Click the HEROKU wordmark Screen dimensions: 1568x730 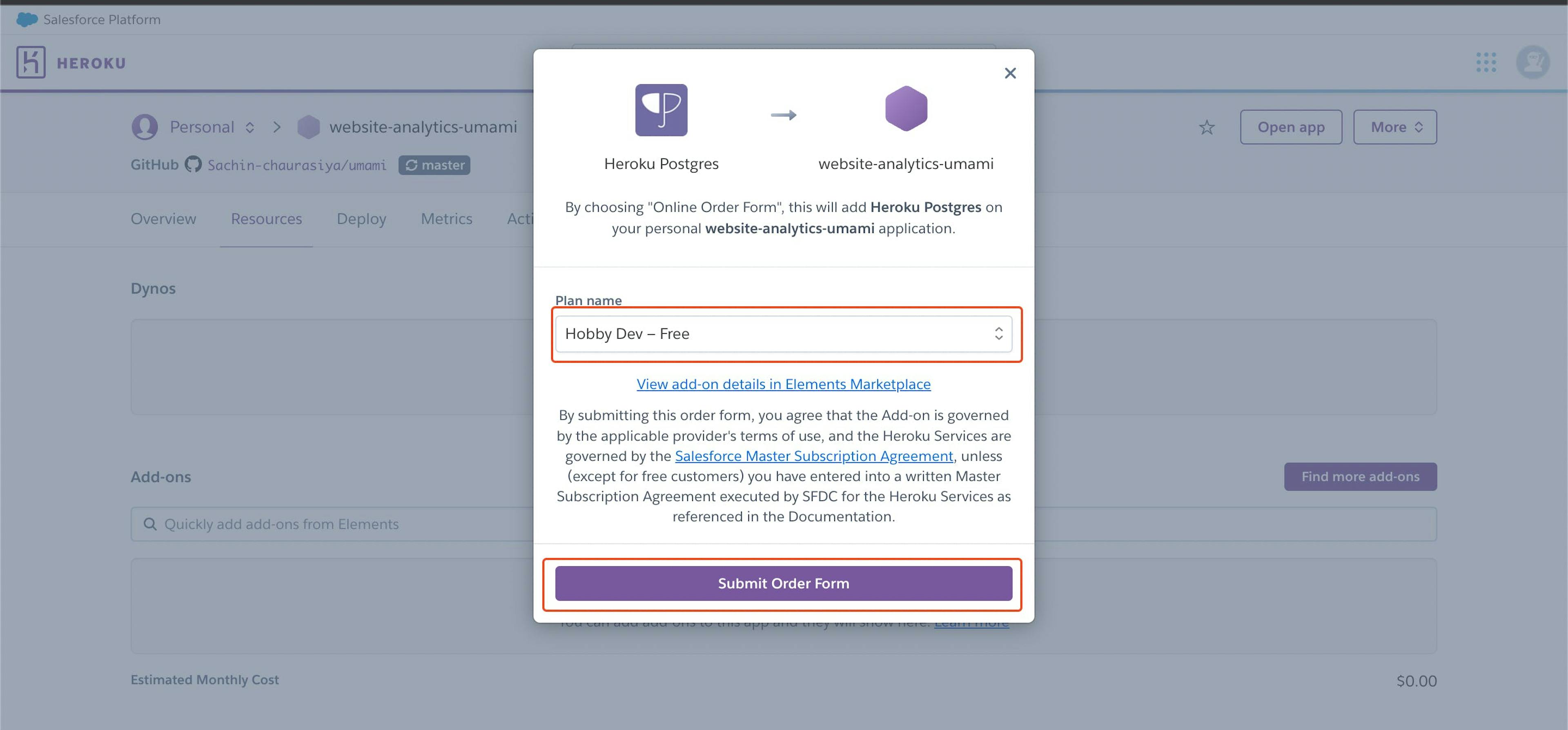(91, 63)
